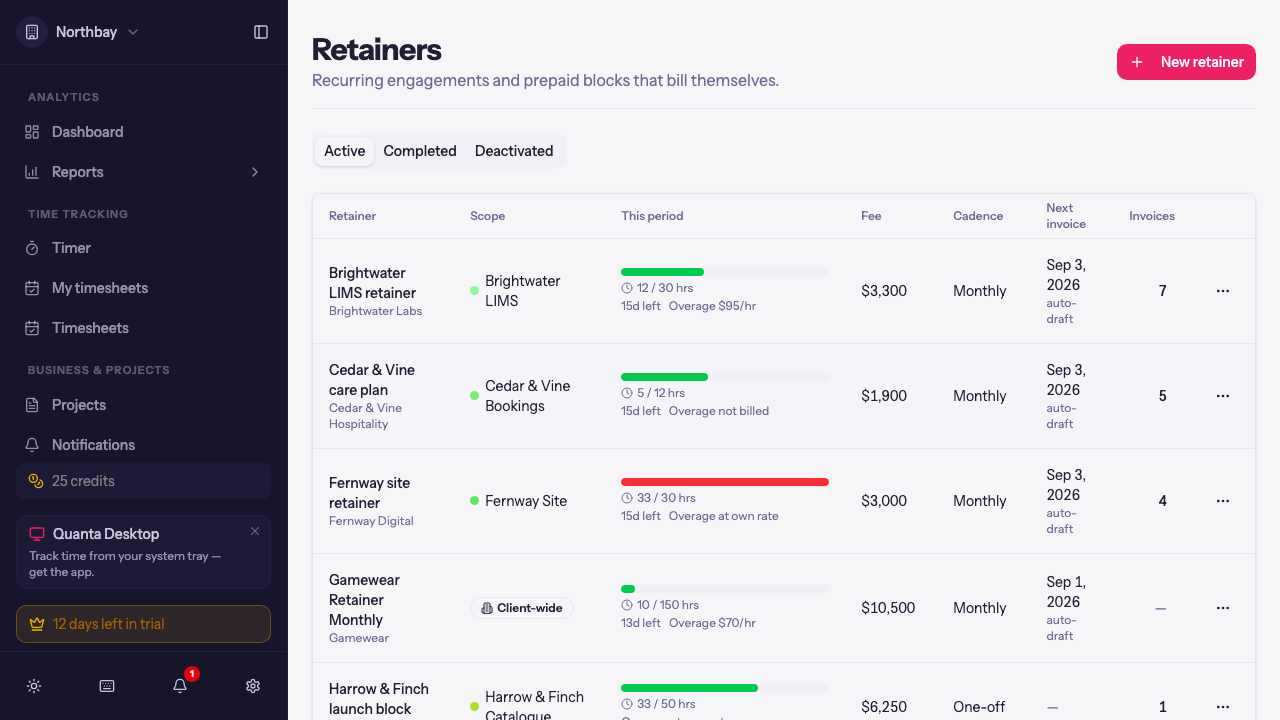Click the invoice count 7 for Brightwater
This screenshot has width=1280, height=720.
[x=1162, y=291]
